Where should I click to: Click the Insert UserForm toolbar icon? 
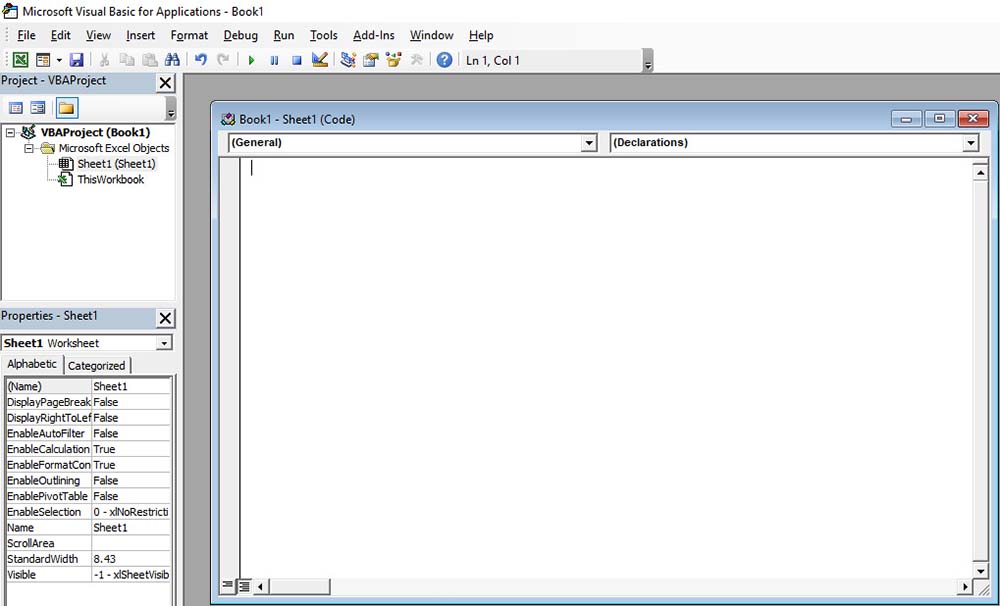43,60
